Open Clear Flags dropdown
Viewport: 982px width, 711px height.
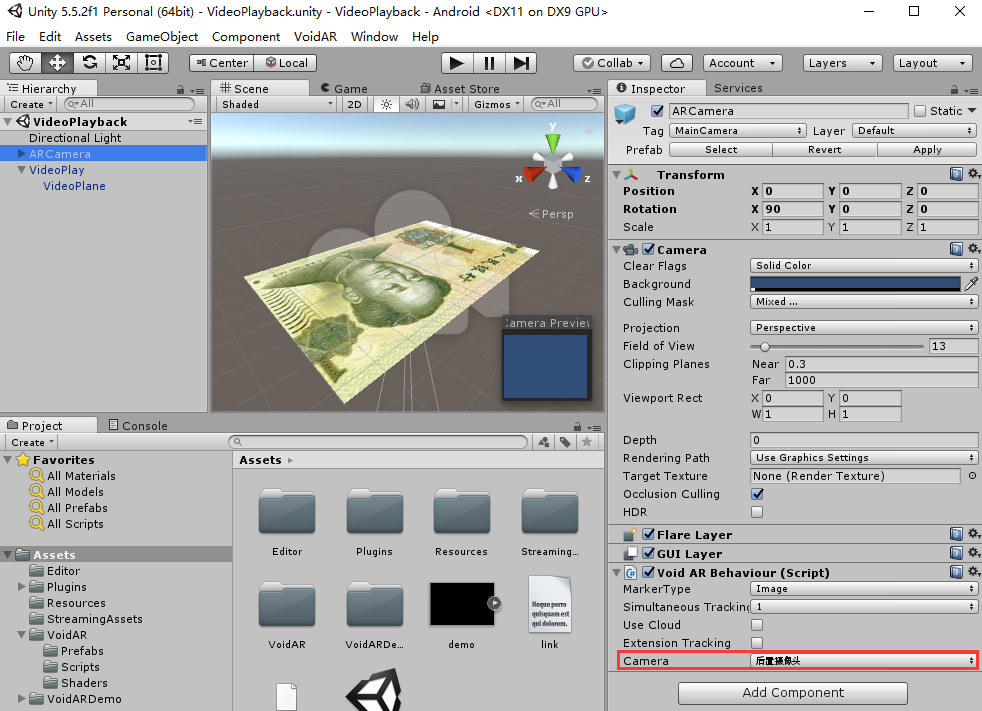click(x=864, y=266)
